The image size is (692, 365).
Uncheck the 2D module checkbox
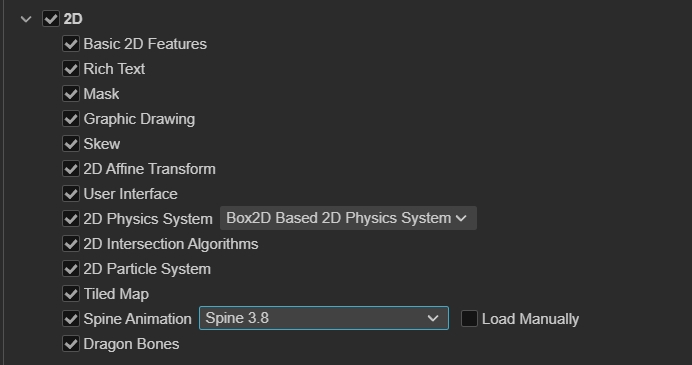(x=51, y=19)
